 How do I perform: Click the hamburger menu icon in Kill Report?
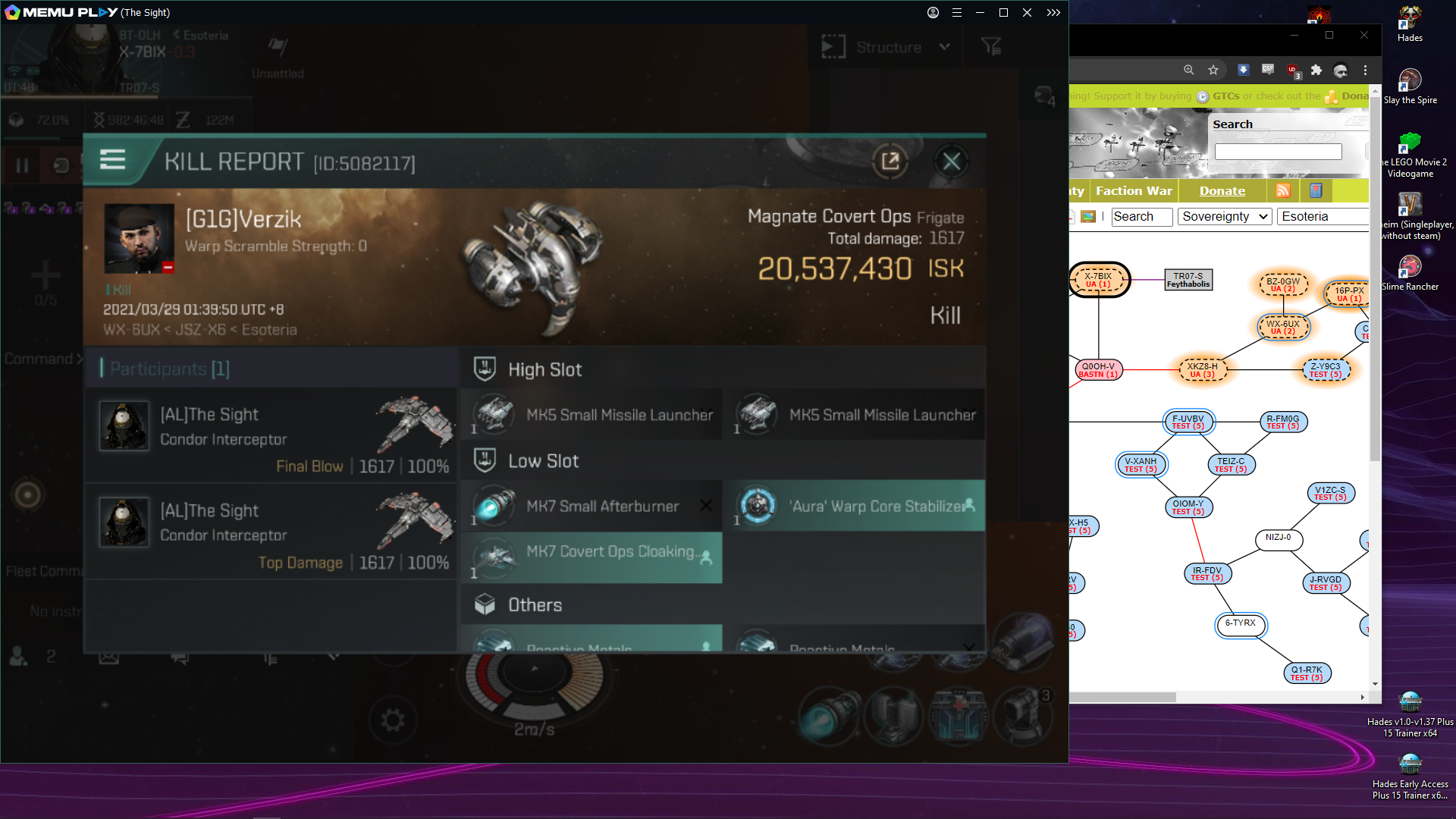pyautogui.click(x=113, y=160)
